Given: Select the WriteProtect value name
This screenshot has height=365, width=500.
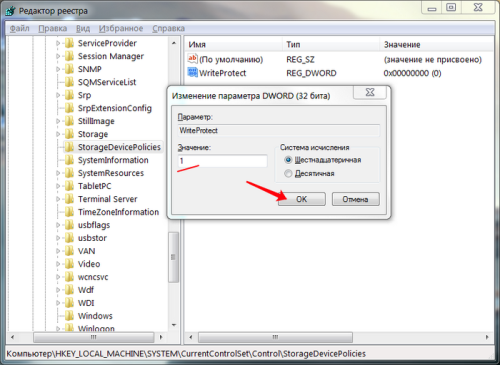Looking at the screenshot, I should point(222,73).
